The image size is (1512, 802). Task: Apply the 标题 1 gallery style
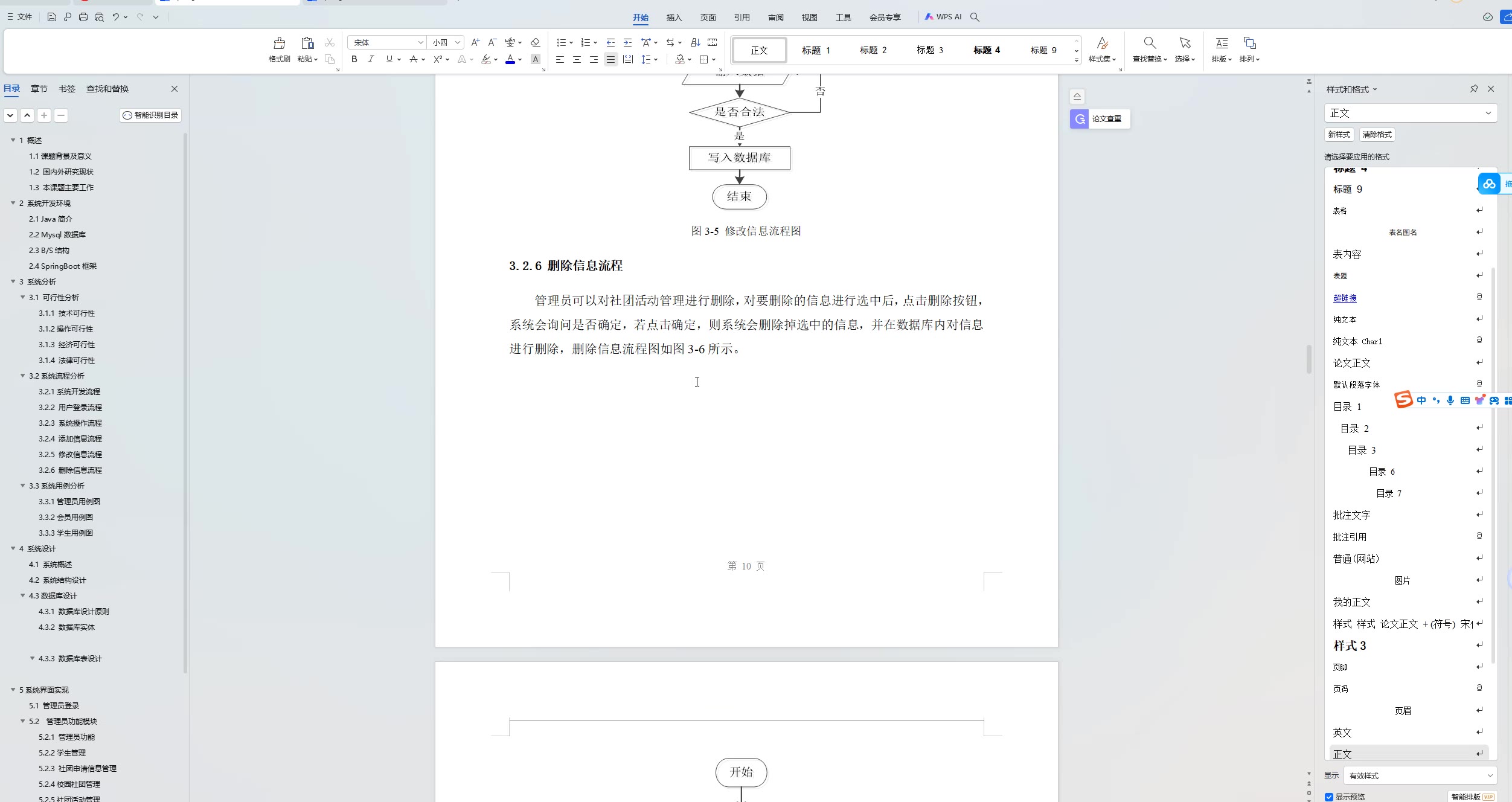[816, 50]
